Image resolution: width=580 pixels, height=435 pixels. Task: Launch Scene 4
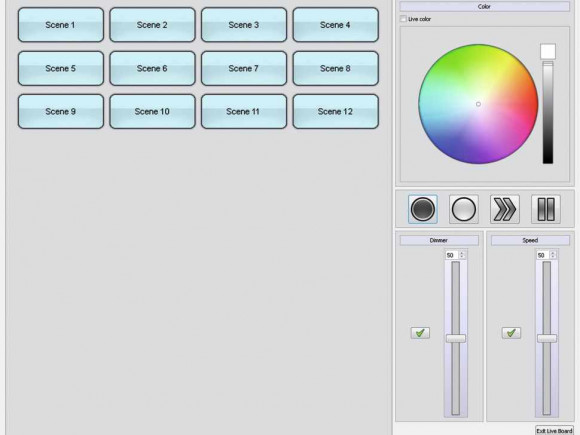coord(335,25)
